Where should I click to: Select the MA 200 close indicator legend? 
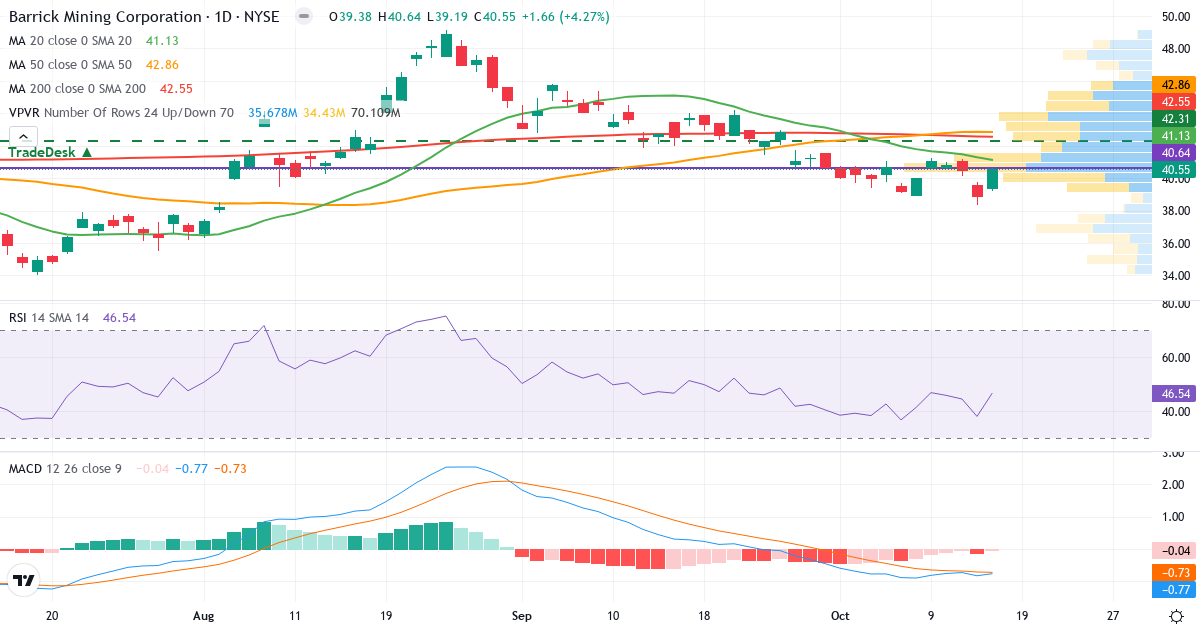tap(77, 89)
